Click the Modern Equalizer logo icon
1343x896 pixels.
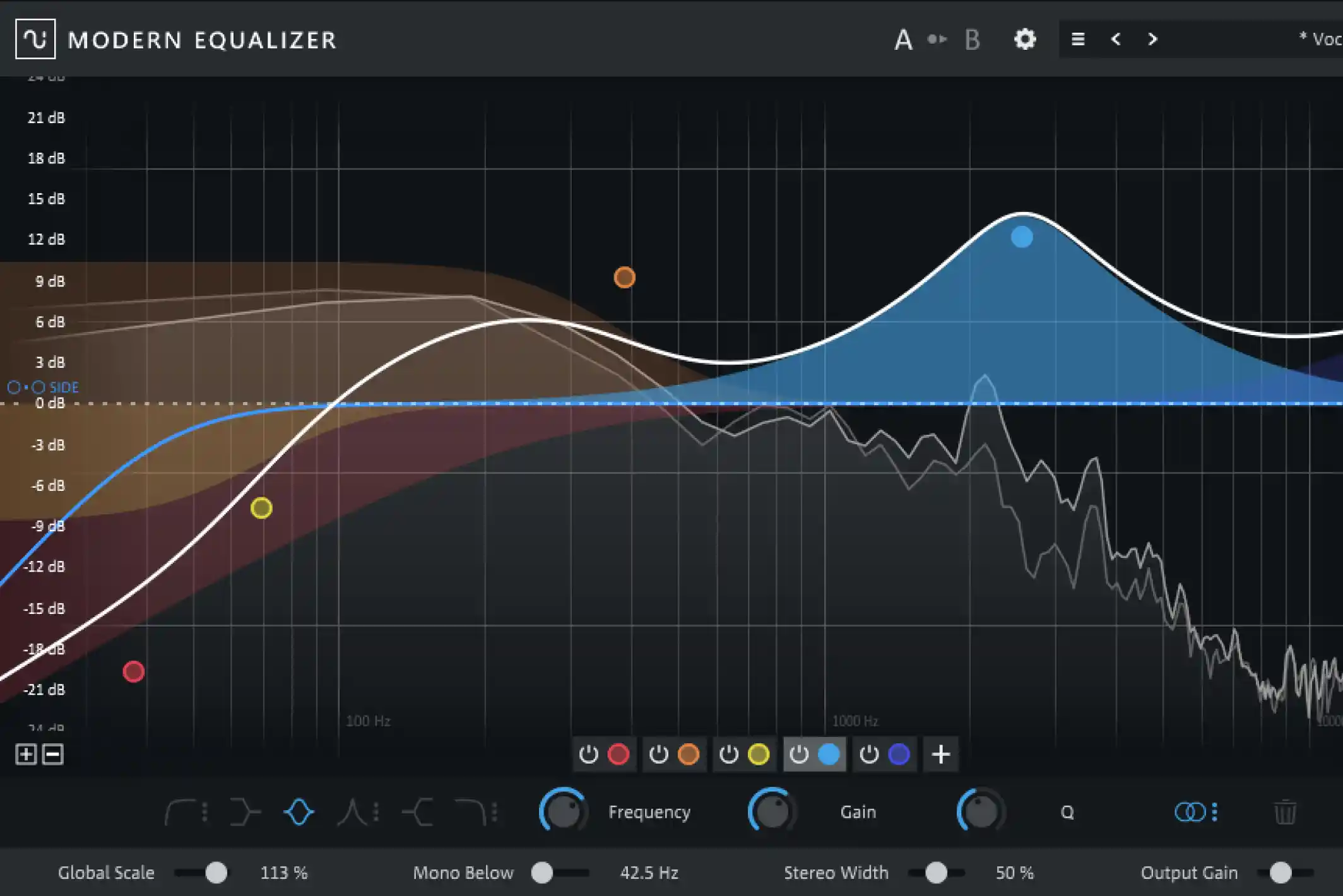pyautogui.click(x=35, y=39)
